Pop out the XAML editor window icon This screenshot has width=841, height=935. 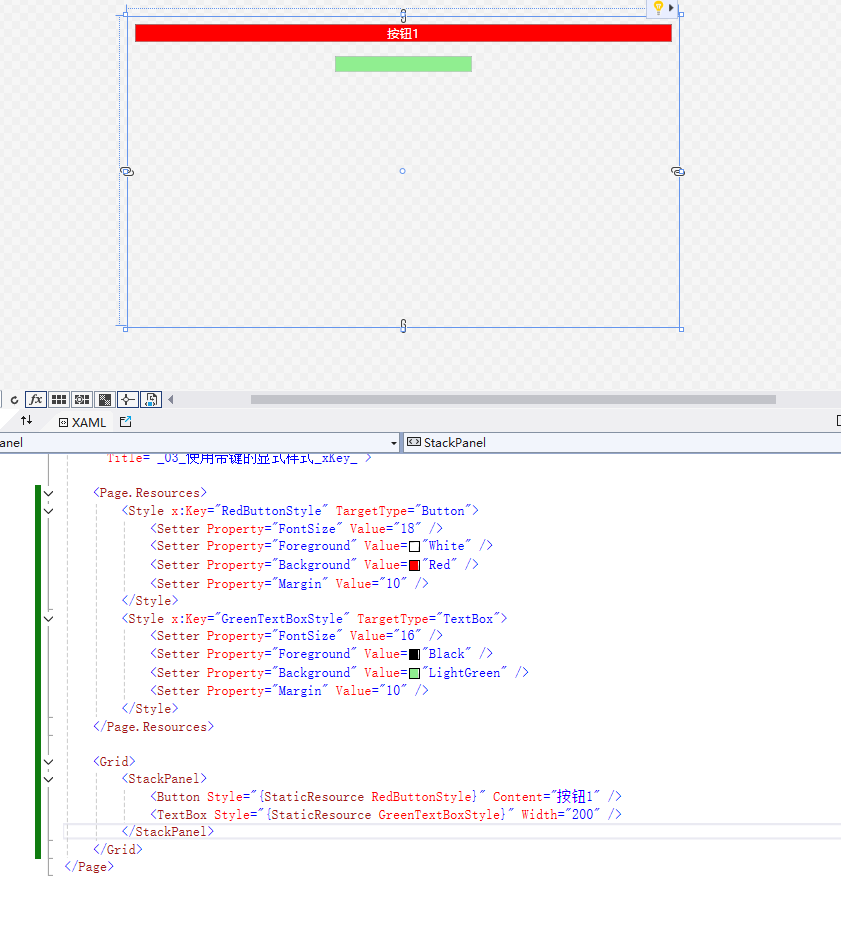(x=125, y=422)
